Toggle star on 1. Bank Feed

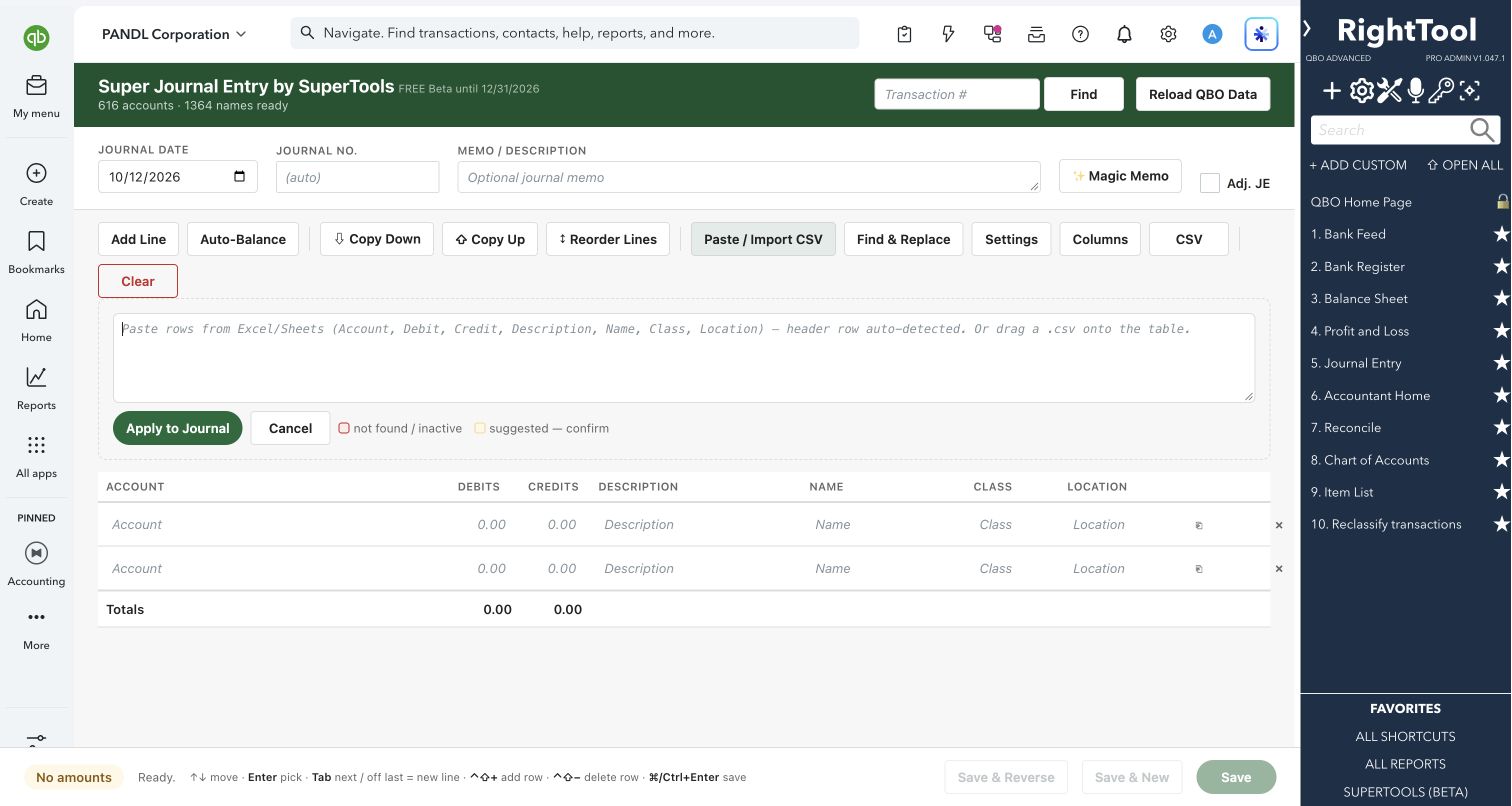1501,234
